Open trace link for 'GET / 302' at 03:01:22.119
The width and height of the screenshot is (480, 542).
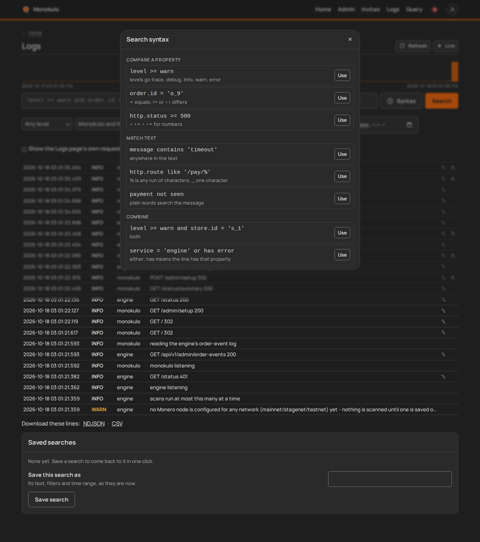(x=443, y=322)
